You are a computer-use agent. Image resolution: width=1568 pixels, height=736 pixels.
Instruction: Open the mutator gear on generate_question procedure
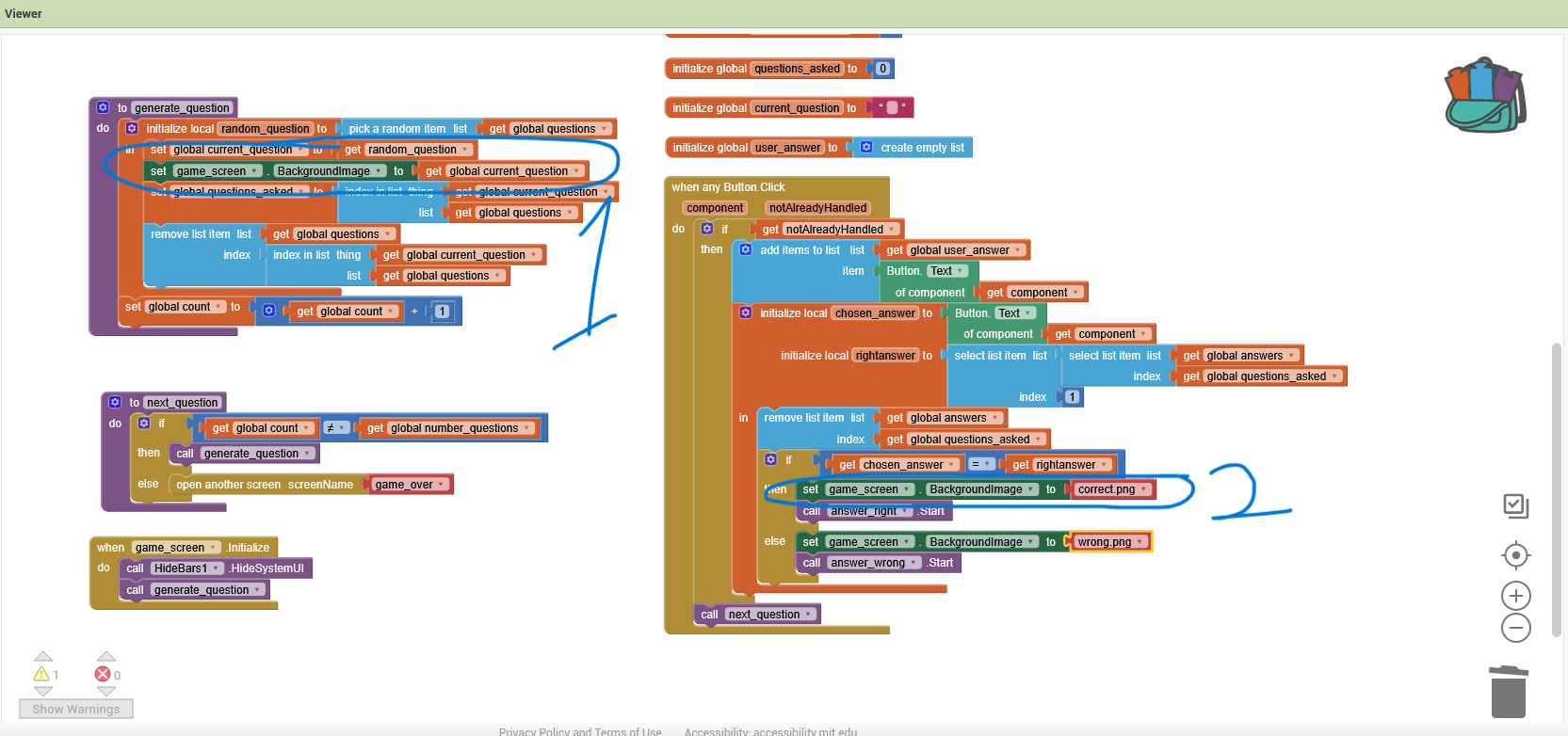pos(103,107)
